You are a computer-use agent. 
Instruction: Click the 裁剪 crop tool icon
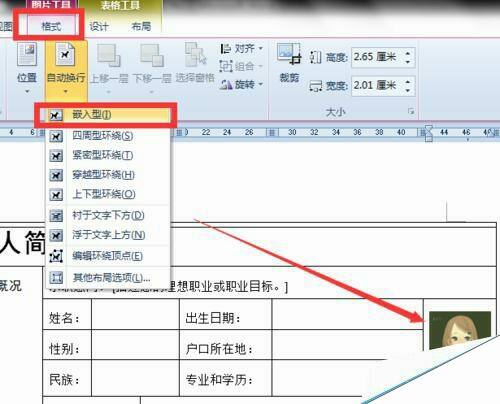tap(289, 54)
